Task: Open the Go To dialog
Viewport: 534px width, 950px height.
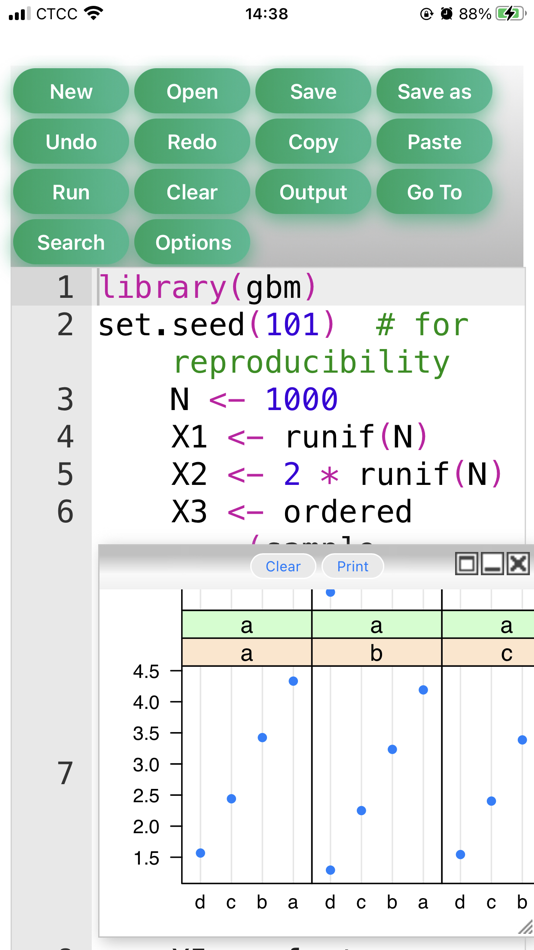Action: tap(435, 192)
